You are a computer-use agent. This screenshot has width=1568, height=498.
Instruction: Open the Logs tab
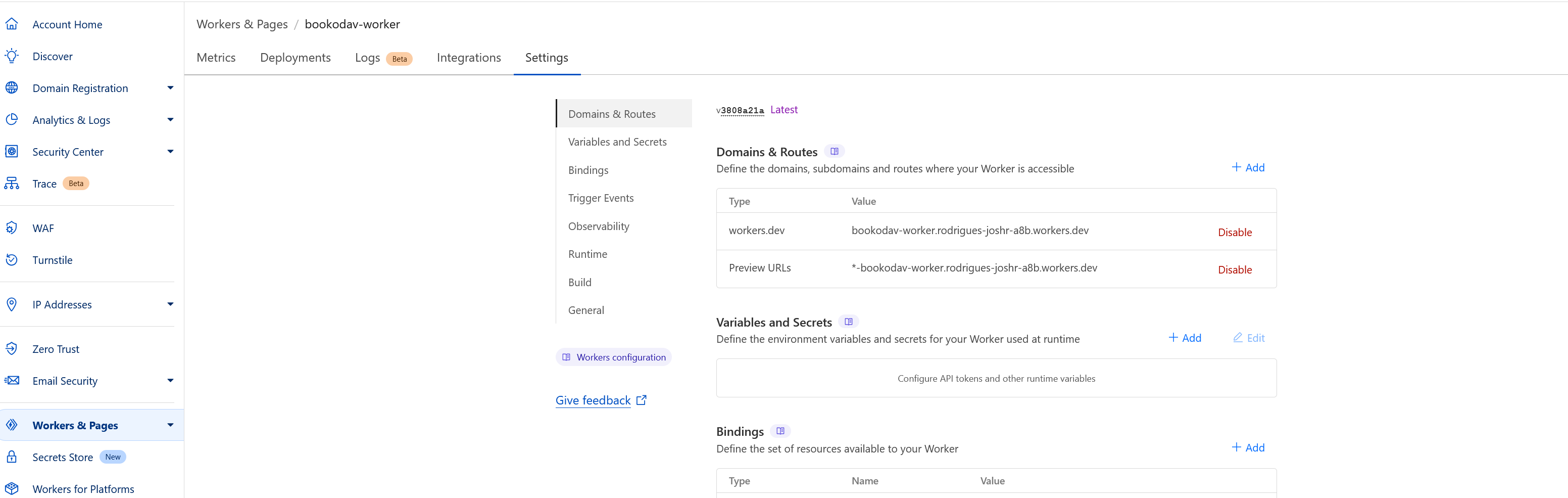[x=368, y=57]
